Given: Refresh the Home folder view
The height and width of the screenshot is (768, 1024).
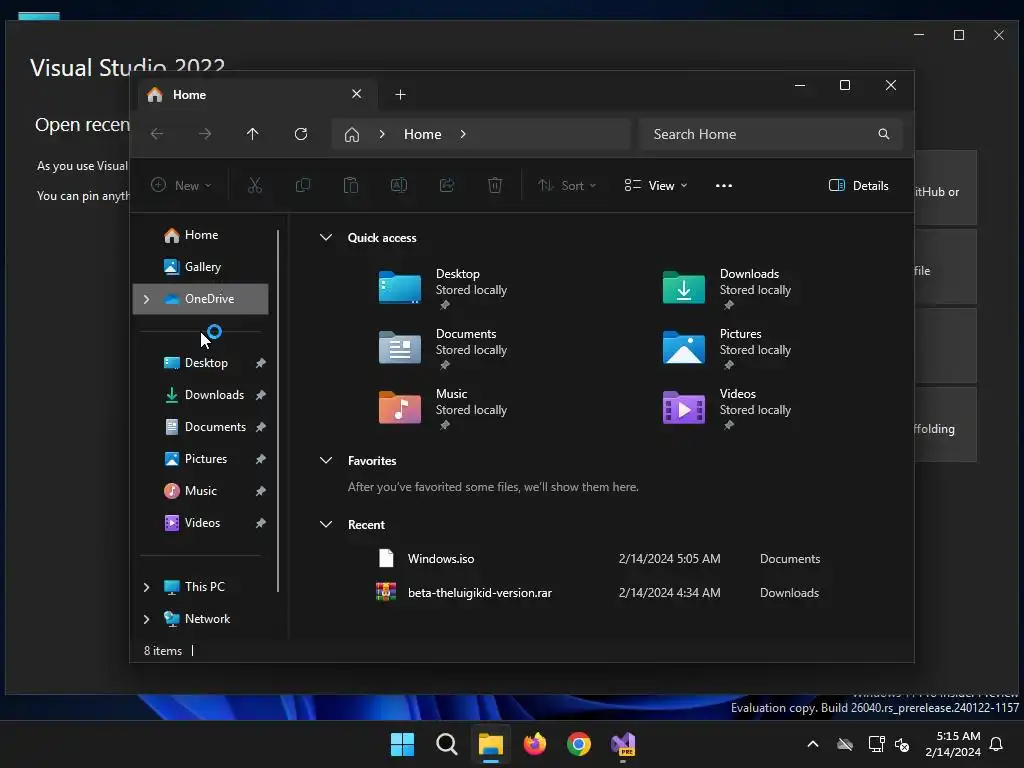Looking at the screenshot, I should pyautogui.click(x=301, y=134).
